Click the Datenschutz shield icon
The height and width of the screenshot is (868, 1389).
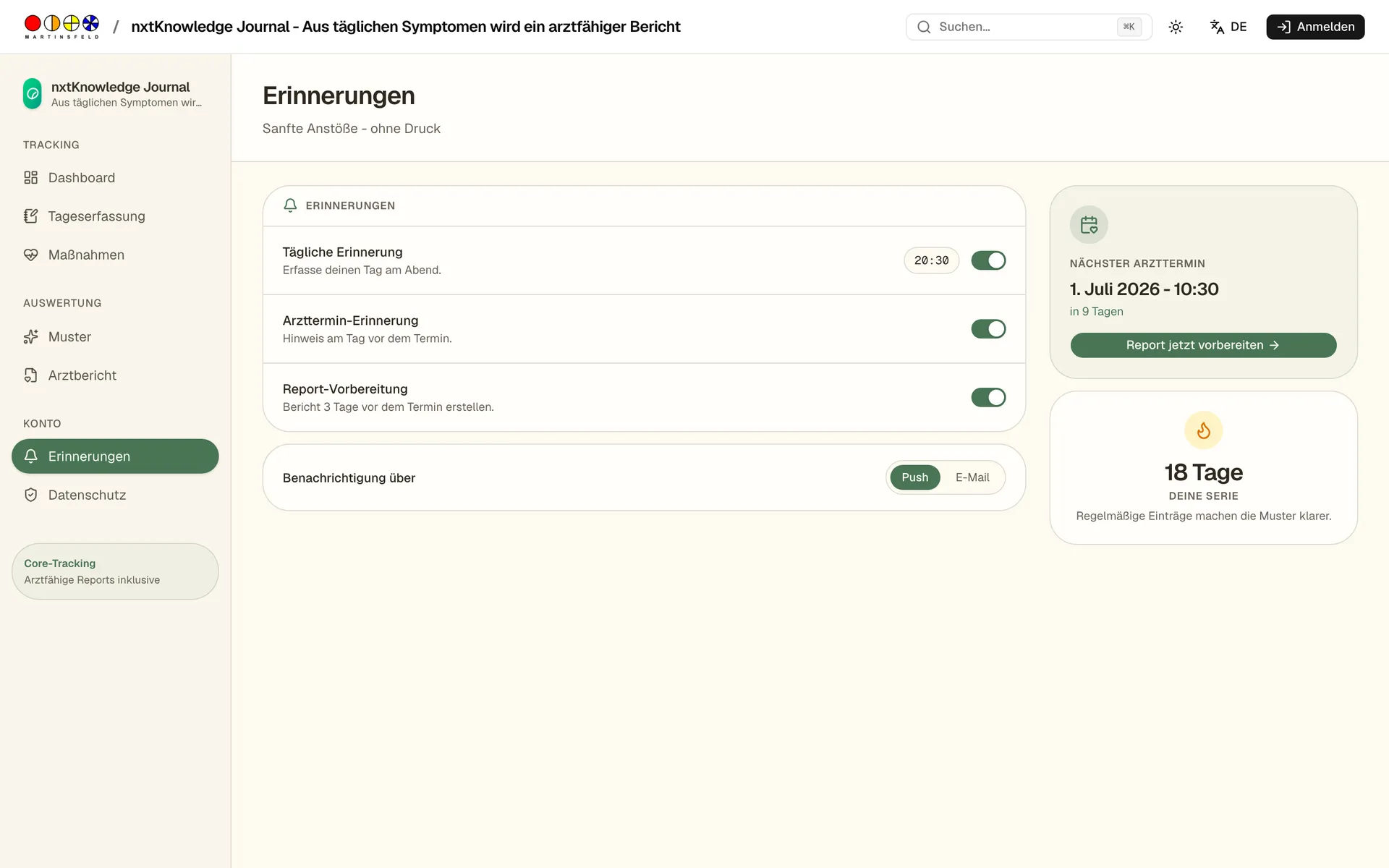[x=30, y=495]
